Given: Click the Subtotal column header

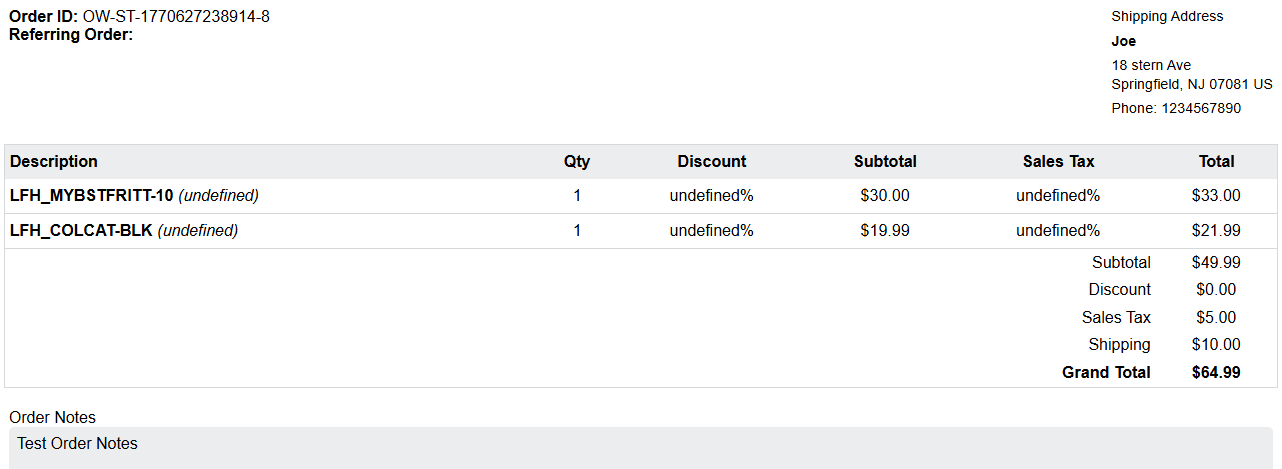Looking at the screenshot, I should pyautogui.click(x=885, y=162).
